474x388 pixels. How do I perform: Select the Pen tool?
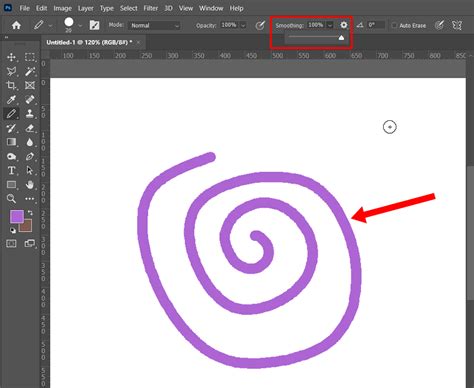30,156
